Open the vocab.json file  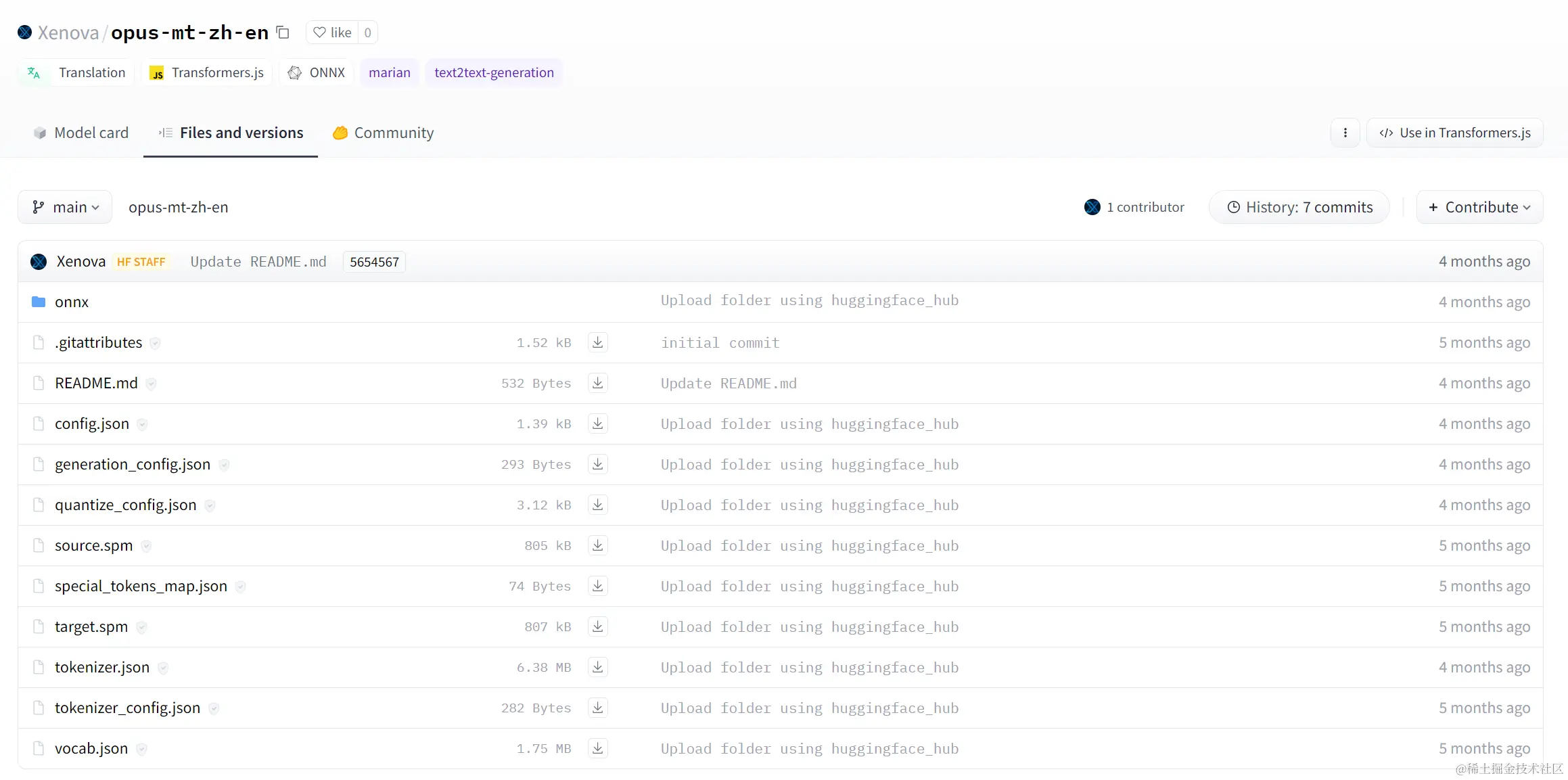pos(91,748)
